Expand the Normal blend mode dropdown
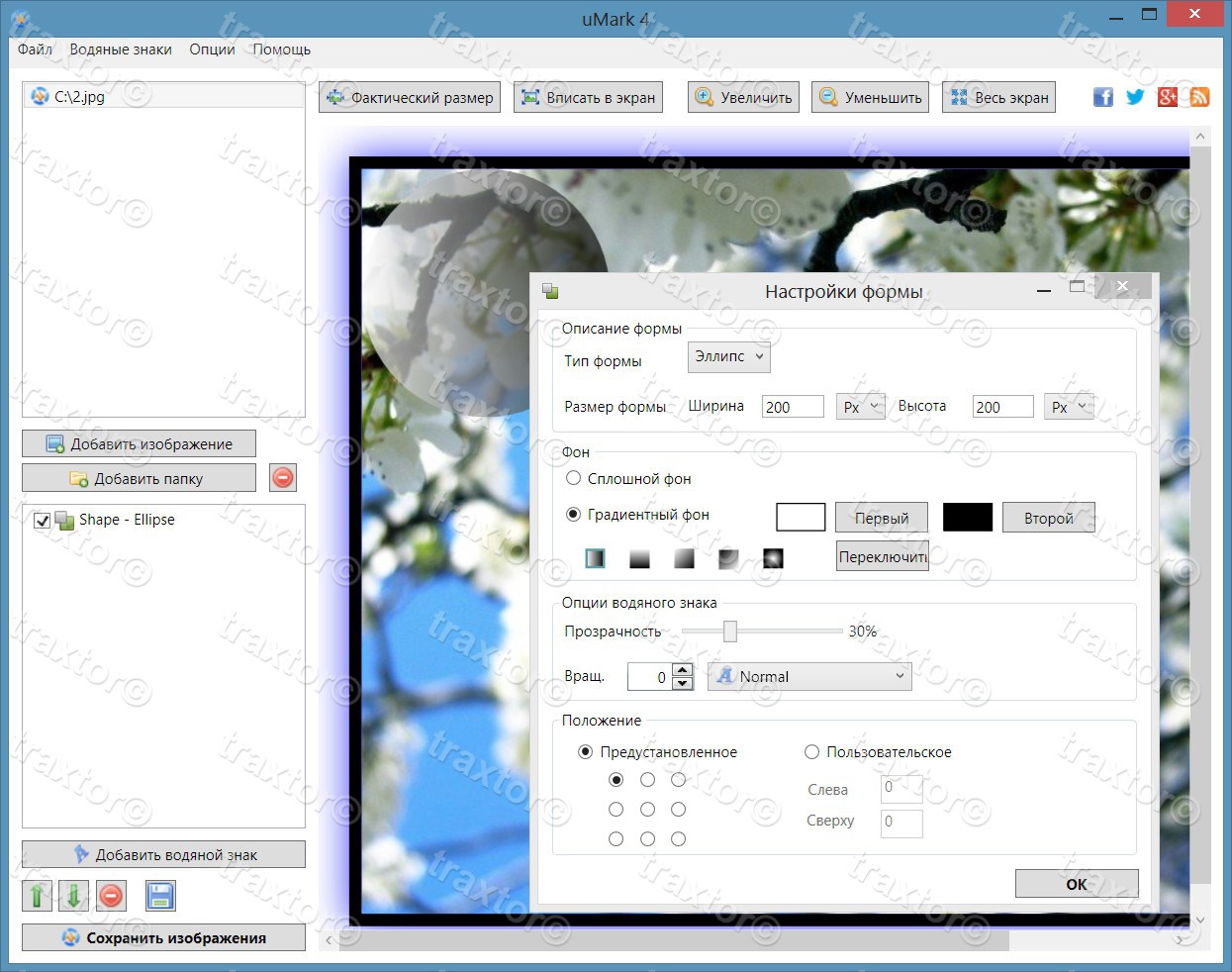Viewport: 1232px width, 972px height. pos(809,676)
